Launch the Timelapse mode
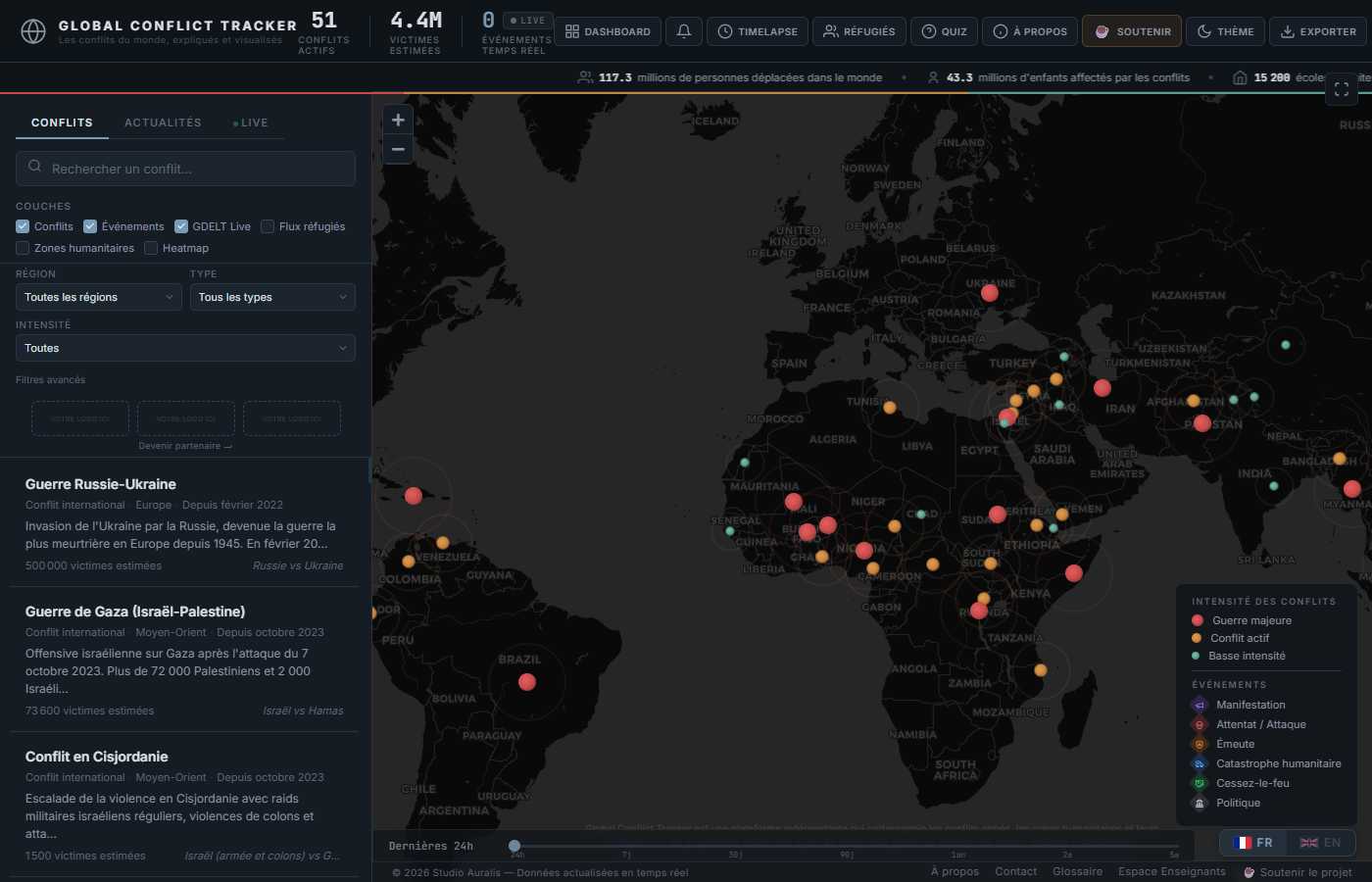 [757, 30]
